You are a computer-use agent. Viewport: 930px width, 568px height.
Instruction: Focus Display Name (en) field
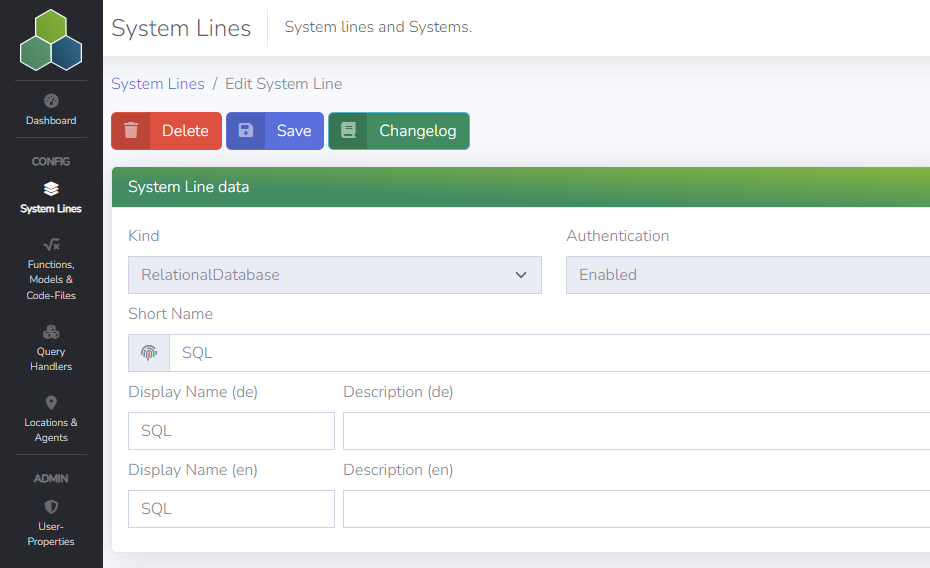pyautogui.click(x=231, y=509)
